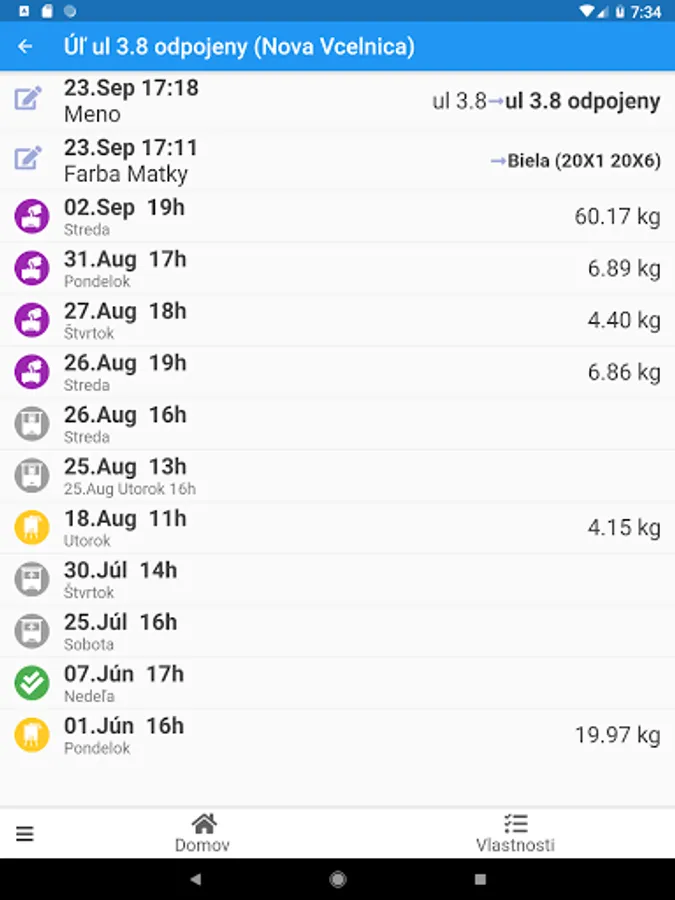Image resolution: width=675 pixels, height=900 pixels.
Task: Tap the gray icon beside 30.Júl 14h
Action: pos(32,580)
